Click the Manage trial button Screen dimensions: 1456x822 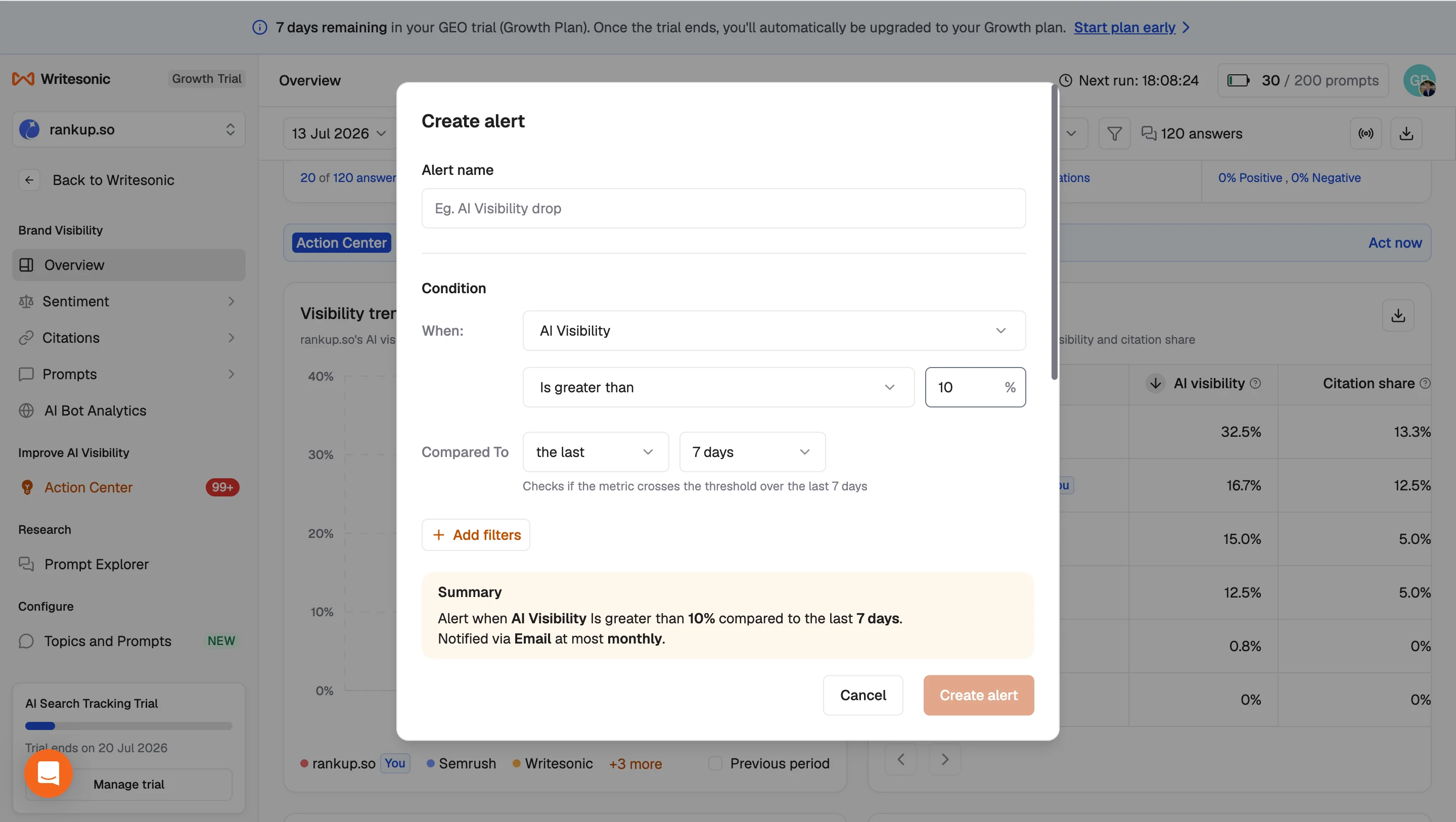129,784
